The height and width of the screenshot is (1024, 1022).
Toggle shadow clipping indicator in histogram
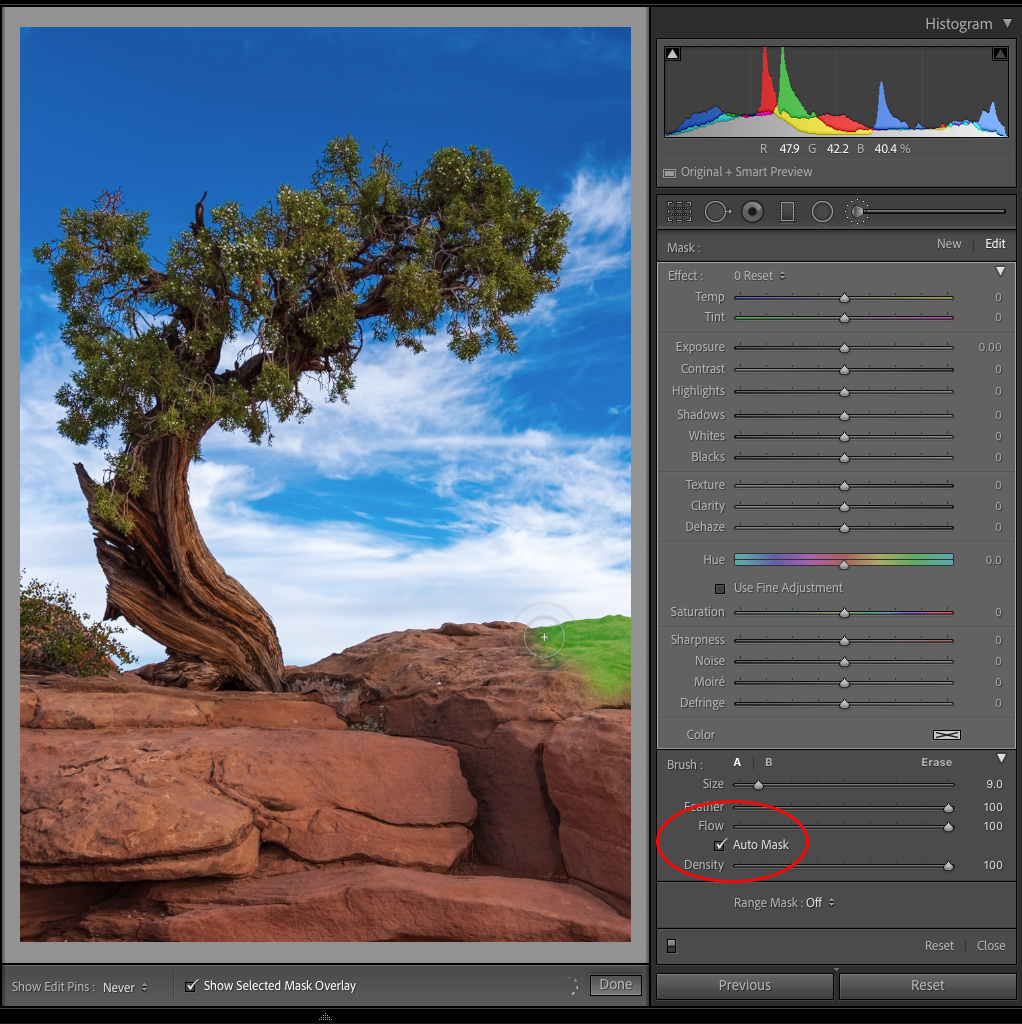click(x=673, y=54)
